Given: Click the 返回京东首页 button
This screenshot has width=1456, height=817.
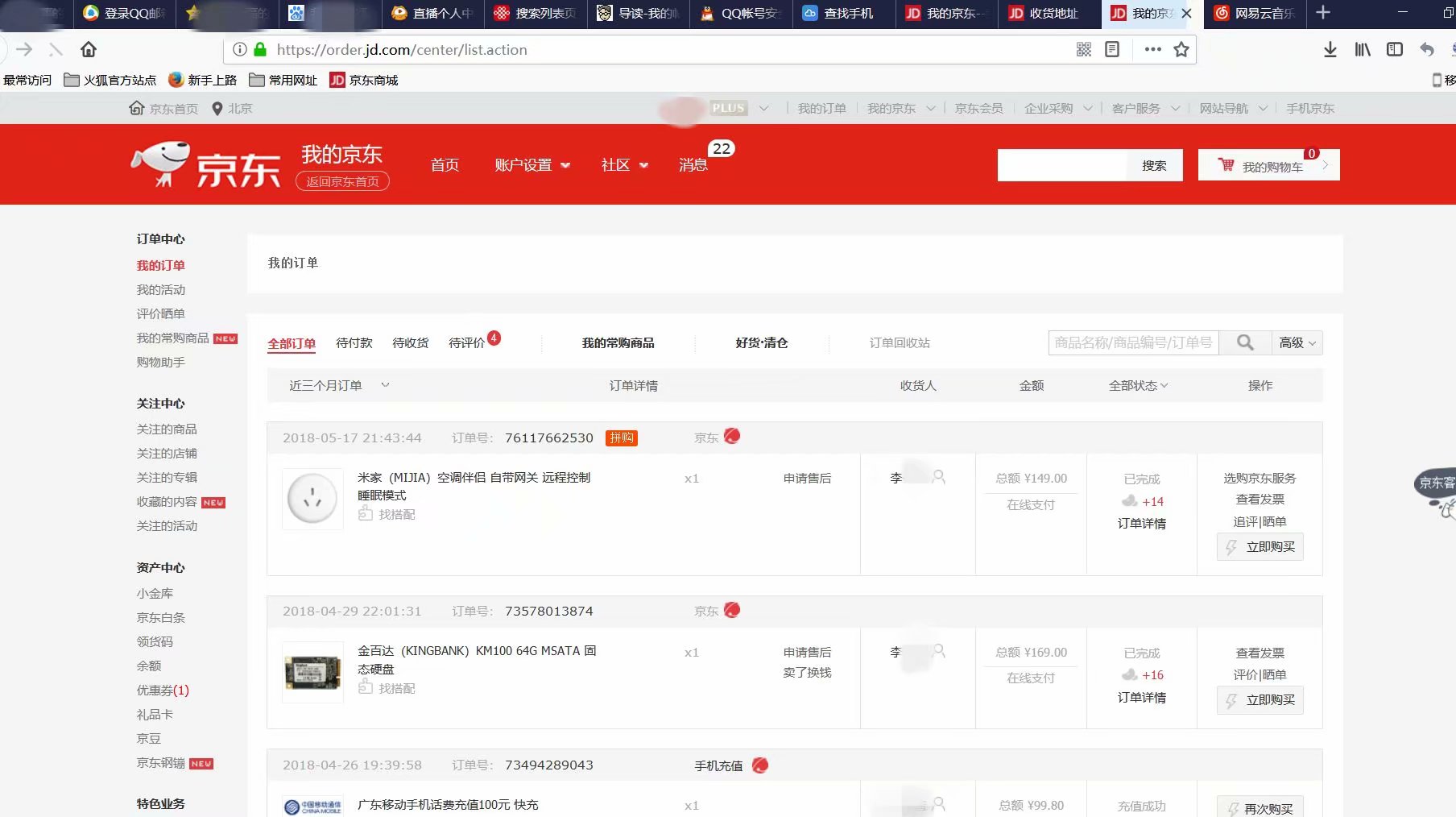Looking at the screenshot, I should click(x=342, y=181).
